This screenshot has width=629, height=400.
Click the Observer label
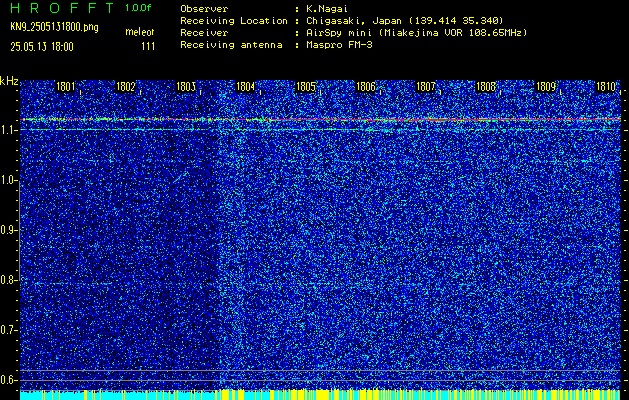click(204, 8)
